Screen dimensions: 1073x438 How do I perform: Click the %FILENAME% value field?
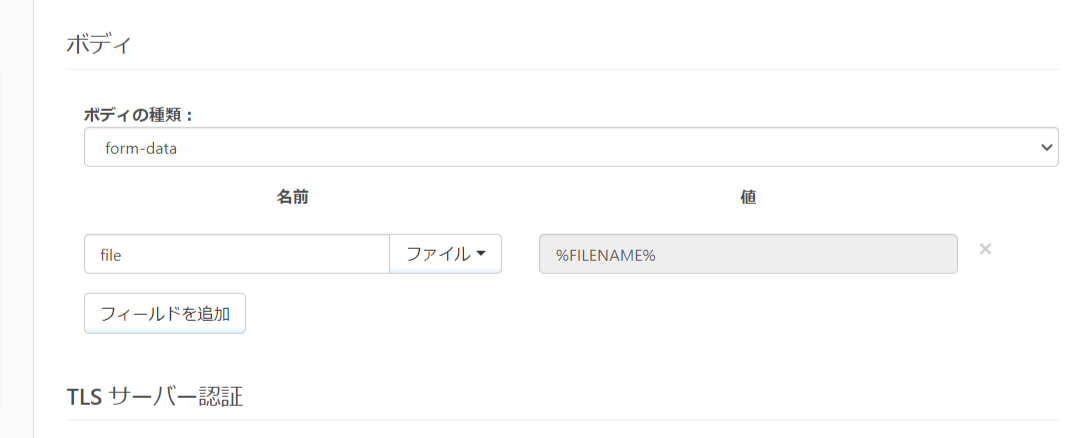747,254
